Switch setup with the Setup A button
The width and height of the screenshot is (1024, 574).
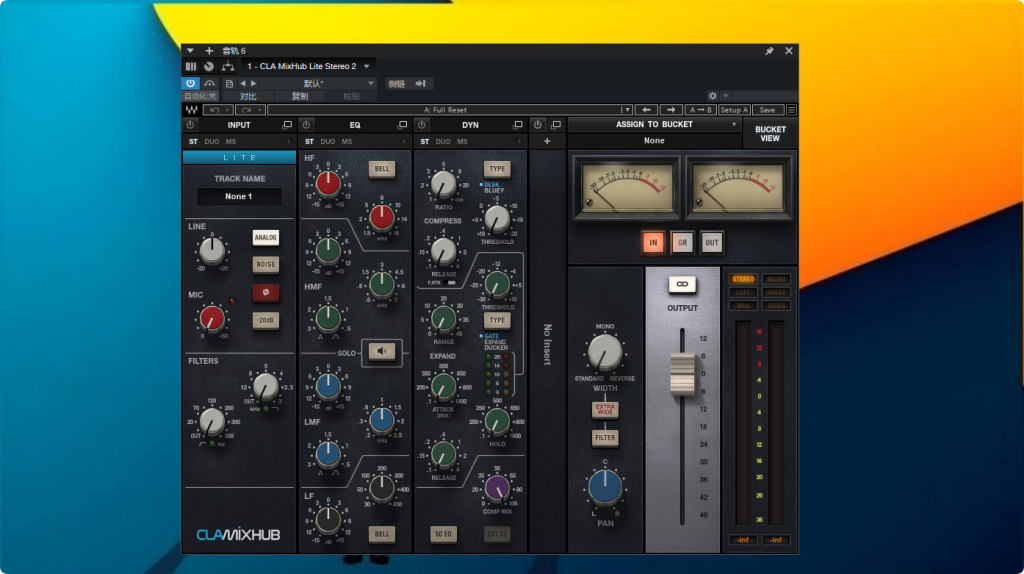tap(734, 110)
